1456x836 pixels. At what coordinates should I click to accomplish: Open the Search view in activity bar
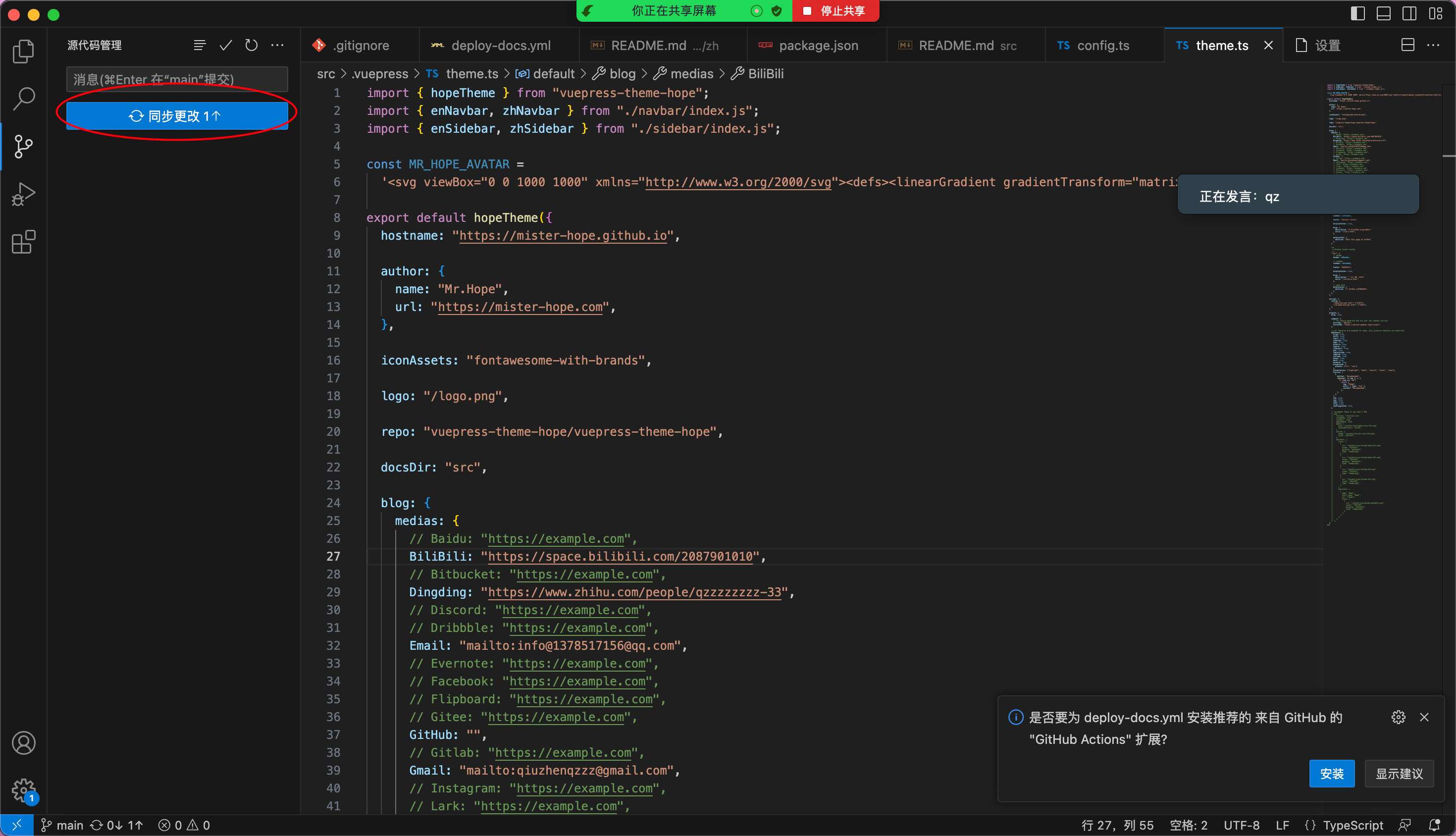click(x=23, y=99)
